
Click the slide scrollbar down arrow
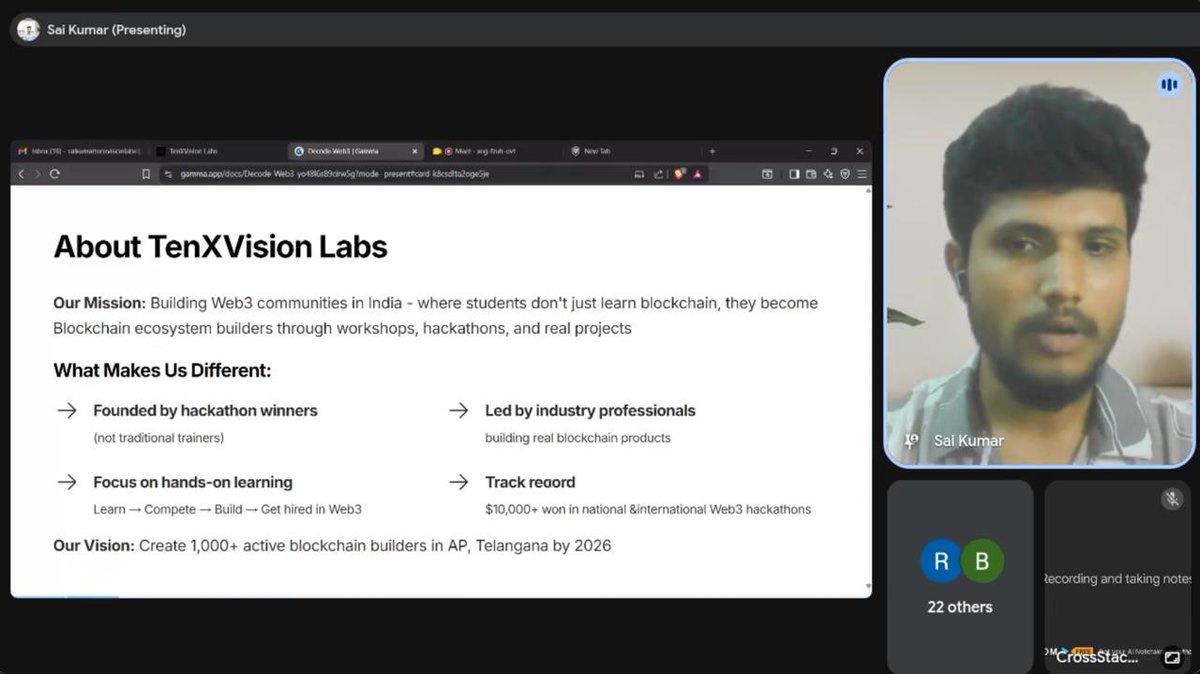[867, 587]
